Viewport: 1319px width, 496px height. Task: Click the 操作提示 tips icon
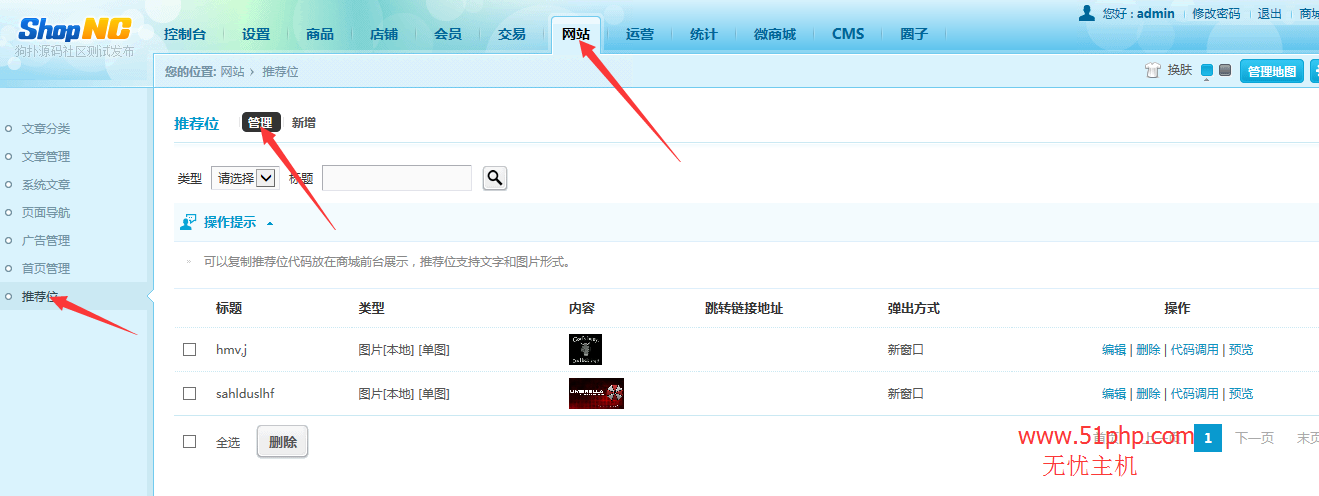click(x=187, y=222)
